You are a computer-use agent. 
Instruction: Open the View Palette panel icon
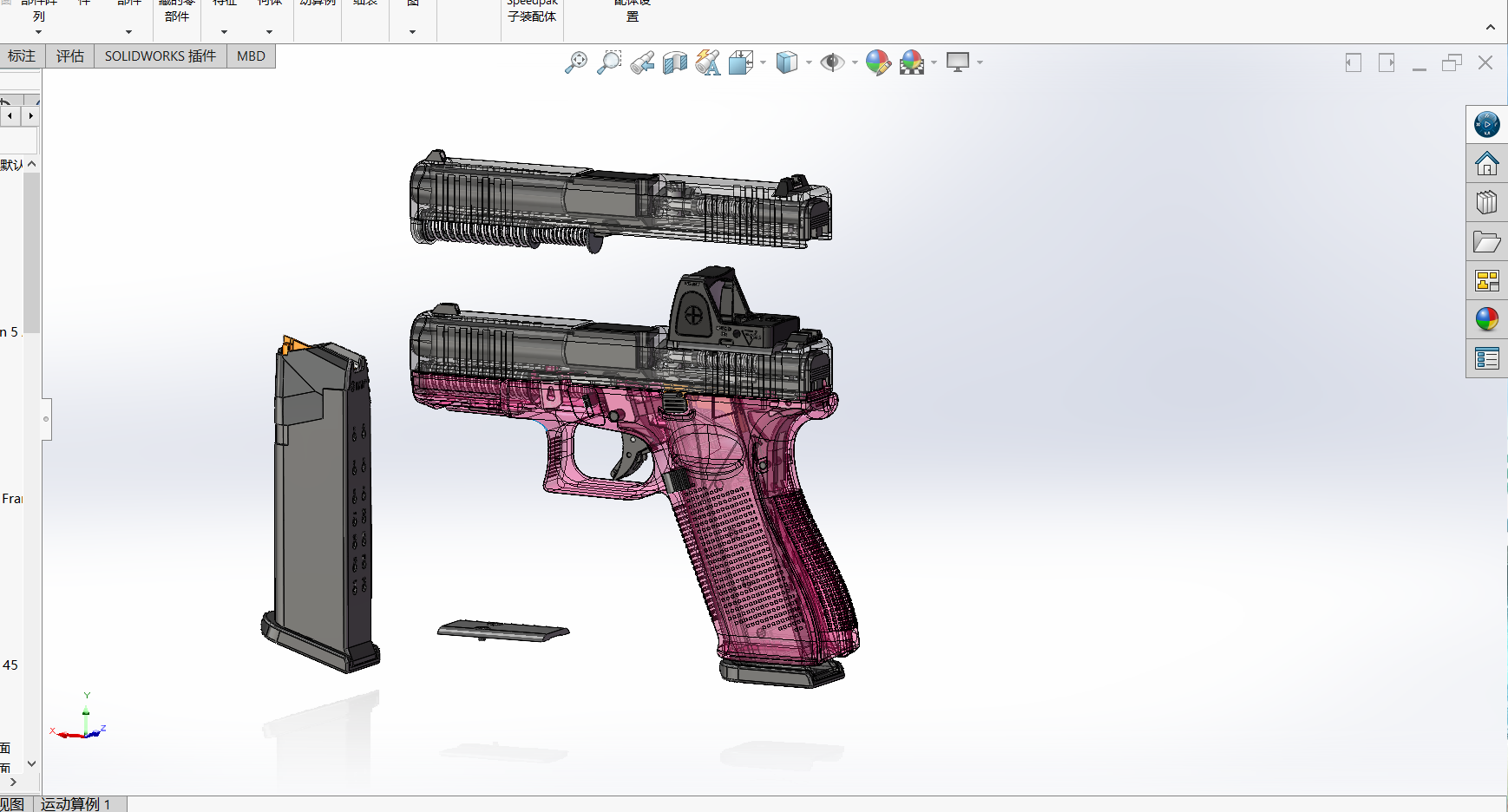(1487, 280)
